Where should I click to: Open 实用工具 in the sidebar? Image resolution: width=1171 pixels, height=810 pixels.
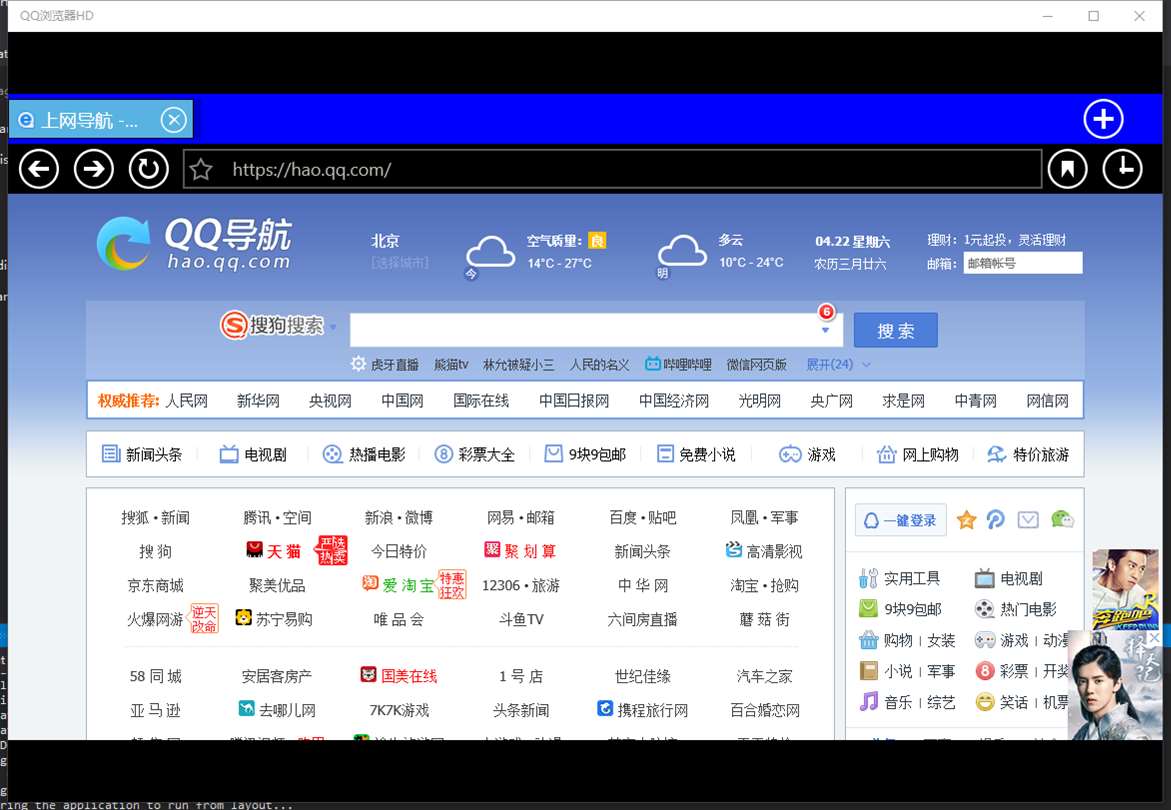(x=900, y=578)
